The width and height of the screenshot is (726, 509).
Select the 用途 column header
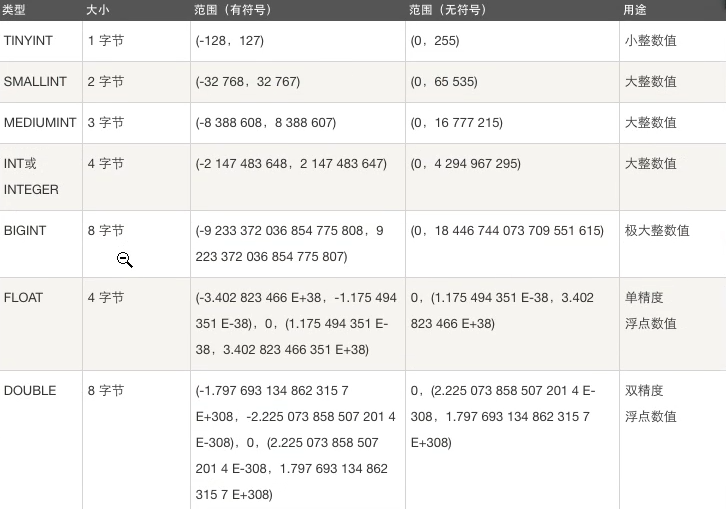click(x=635, y=10)
